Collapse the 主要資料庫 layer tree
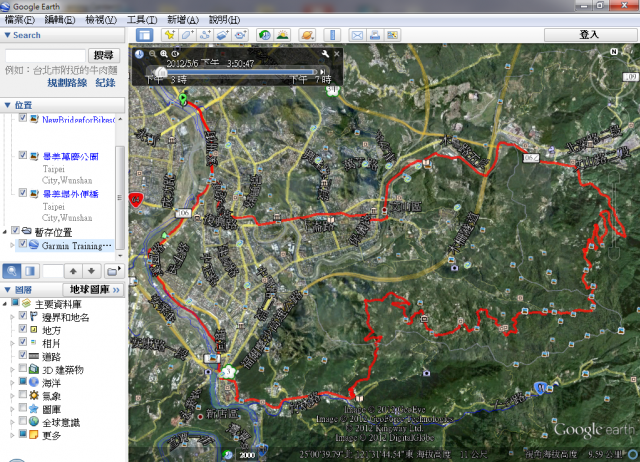 5,303
